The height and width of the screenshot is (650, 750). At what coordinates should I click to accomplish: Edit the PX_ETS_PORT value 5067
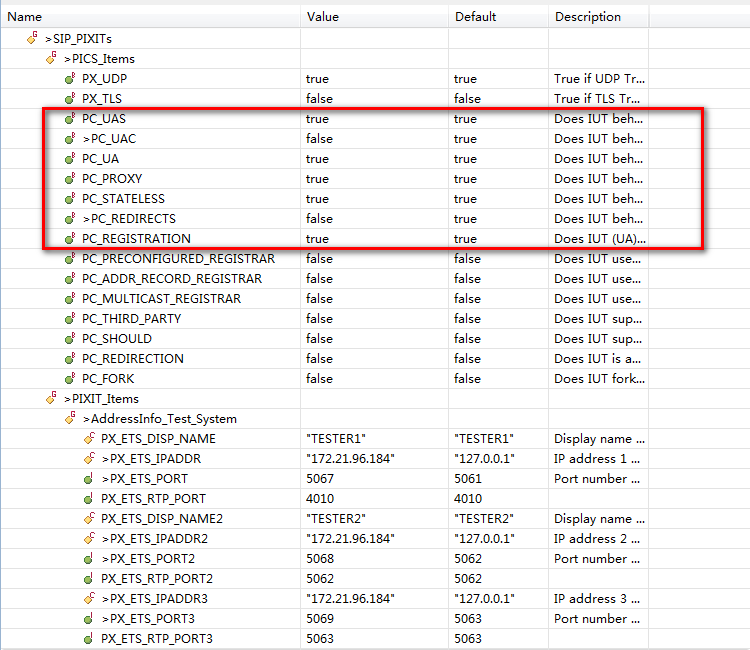click(x=320, y=479)
